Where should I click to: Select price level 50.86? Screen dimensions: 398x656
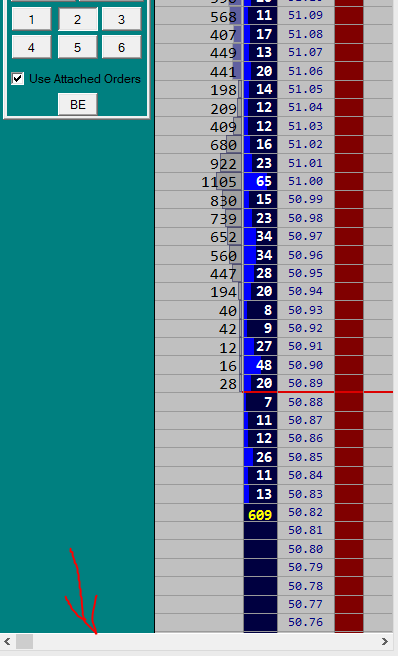click(x=306, y=438)
